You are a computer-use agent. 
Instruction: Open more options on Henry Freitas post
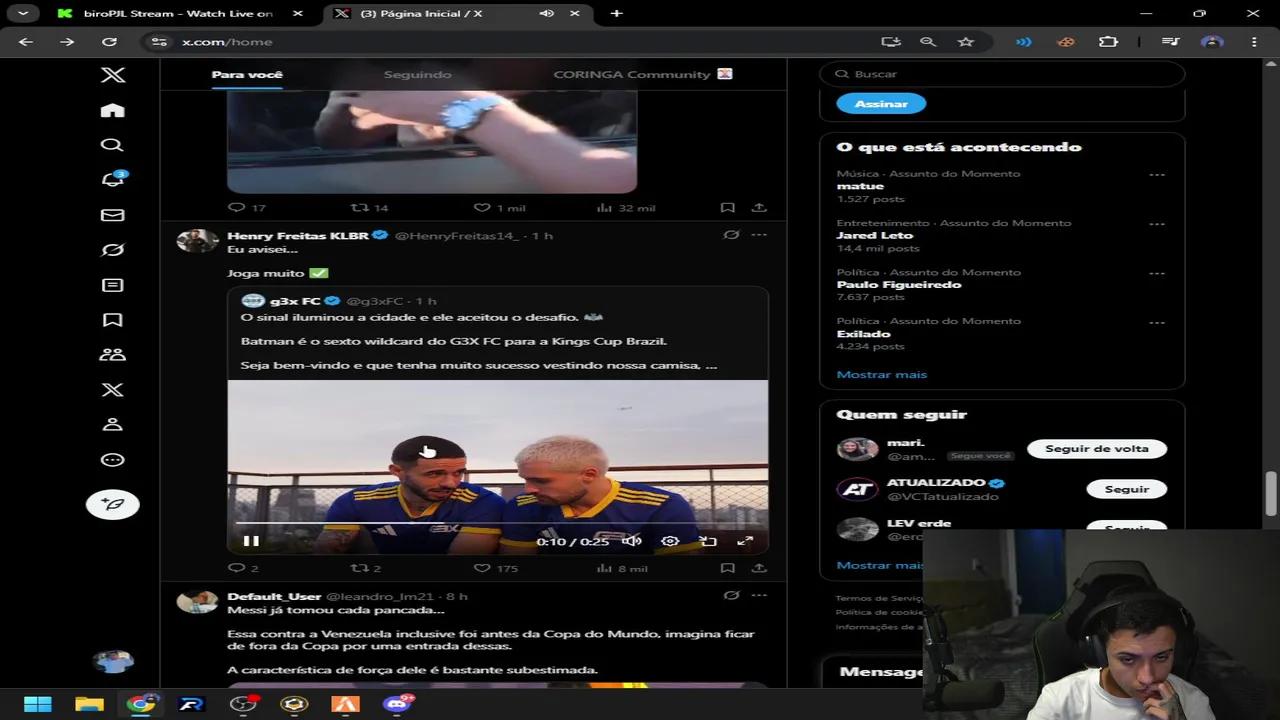pos(759,235)
